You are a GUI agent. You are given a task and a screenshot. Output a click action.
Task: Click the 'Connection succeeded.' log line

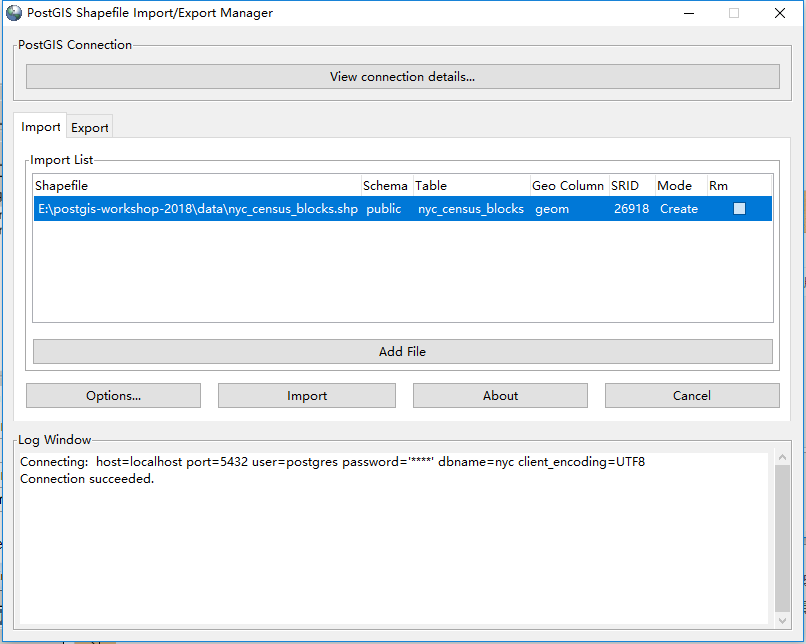[x=87, y=479]
